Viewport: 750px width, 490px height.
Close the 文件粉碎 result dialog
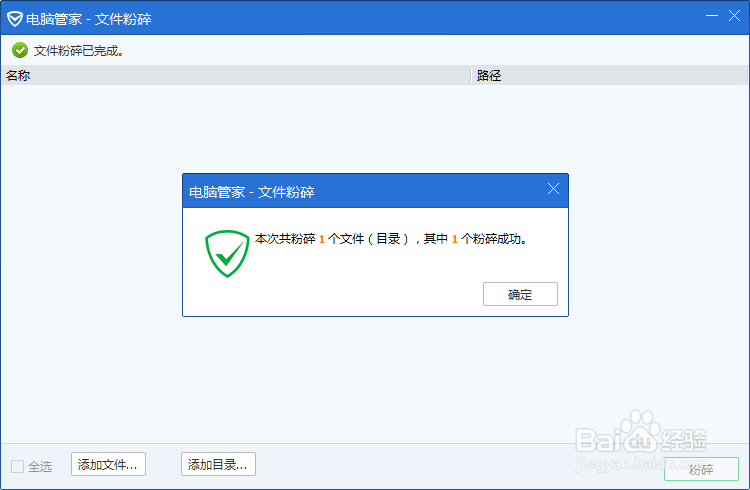(553, 189)
